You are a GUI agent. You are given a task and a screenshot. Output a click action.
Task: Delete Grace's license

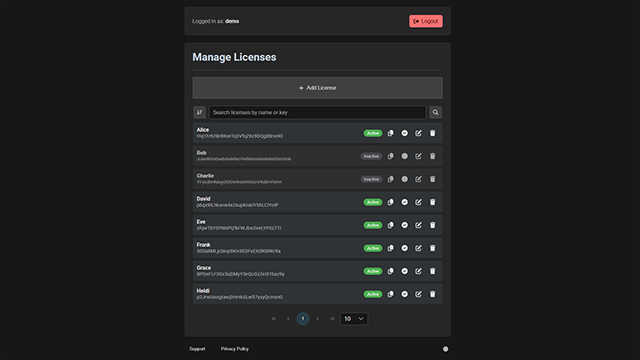point(433,271)
